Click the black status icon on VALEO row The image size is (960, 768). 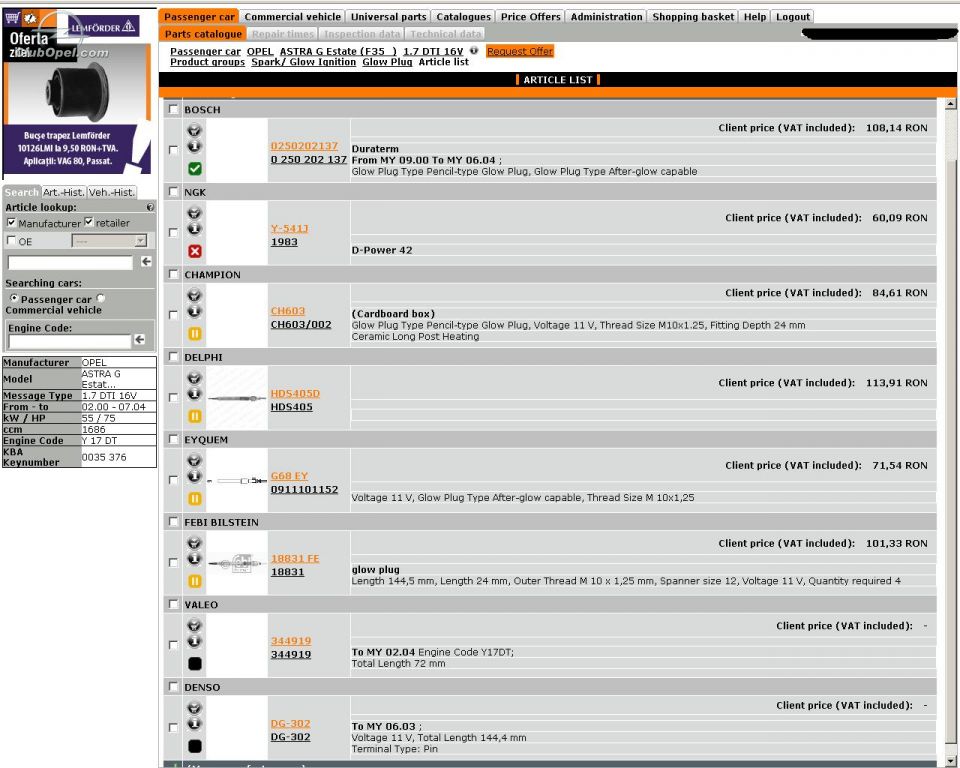pos(195,664)
